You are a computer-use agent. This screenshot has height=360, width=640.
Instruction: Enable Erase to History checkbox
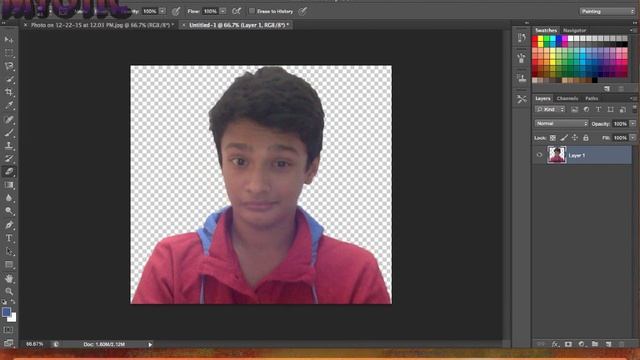coord(252,11)
